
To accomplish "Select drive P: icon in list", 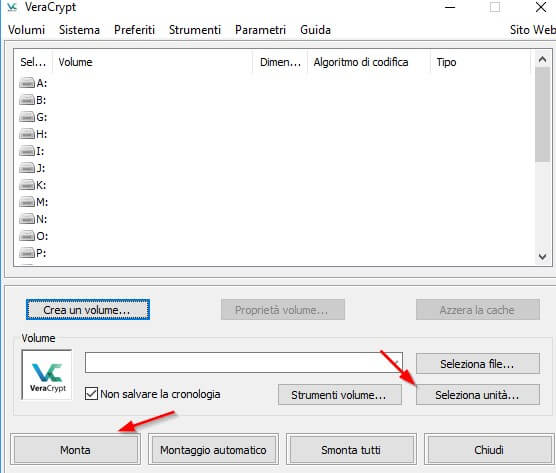I will tap(27, 253).
